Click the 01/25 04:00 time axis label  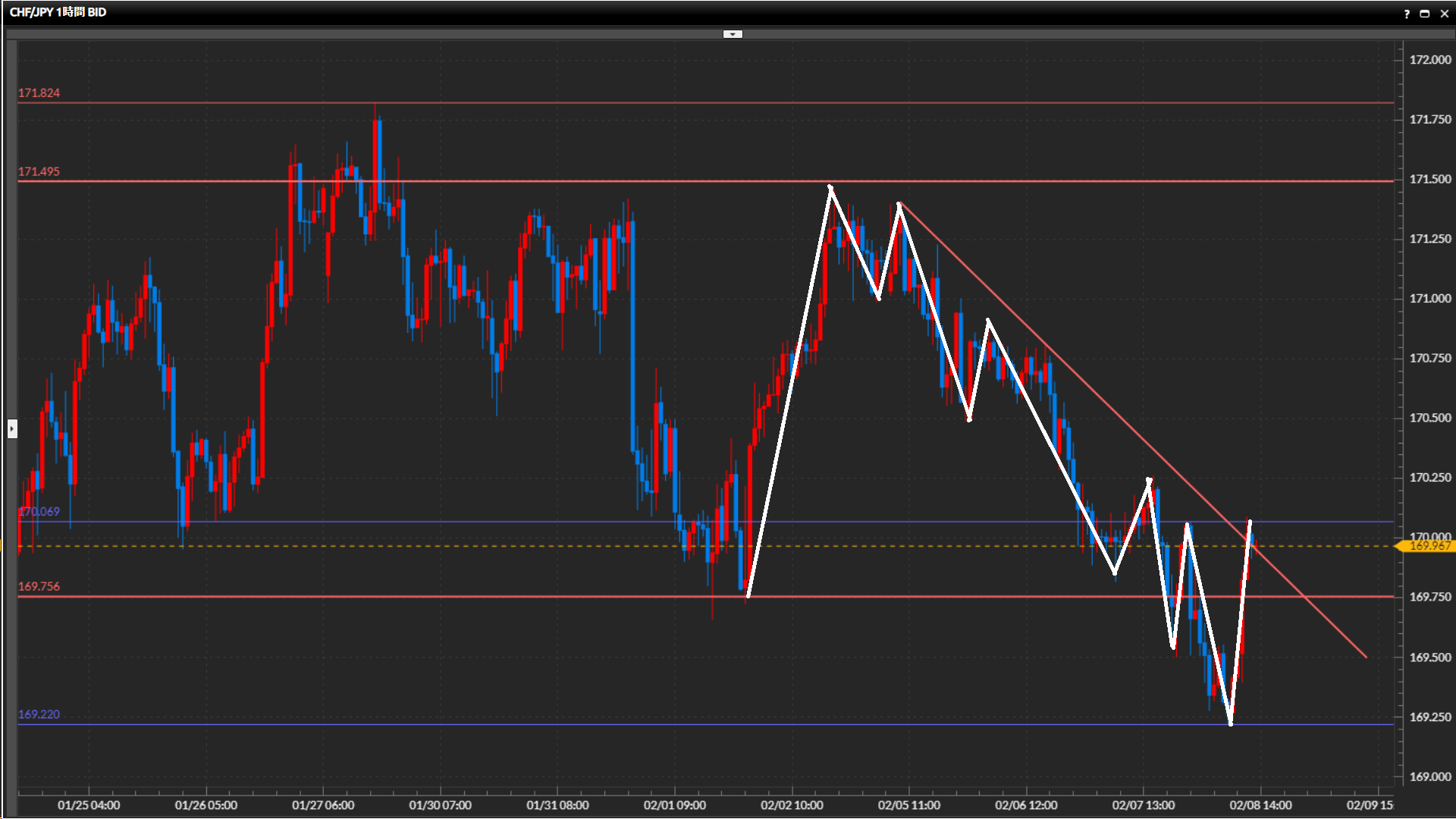(89, 805)
